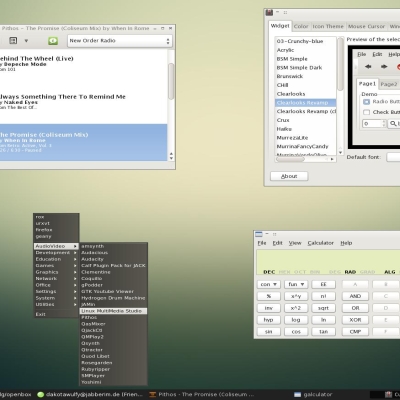Click the Pithos taskbar entry
This screenshot has height=400, width=400.
point(201,395)
